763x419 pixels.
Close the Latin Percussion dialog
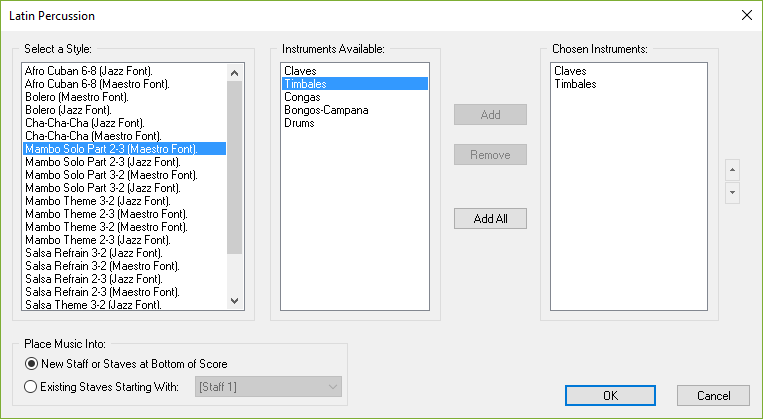pyautogui.click(x=747, y=15)
